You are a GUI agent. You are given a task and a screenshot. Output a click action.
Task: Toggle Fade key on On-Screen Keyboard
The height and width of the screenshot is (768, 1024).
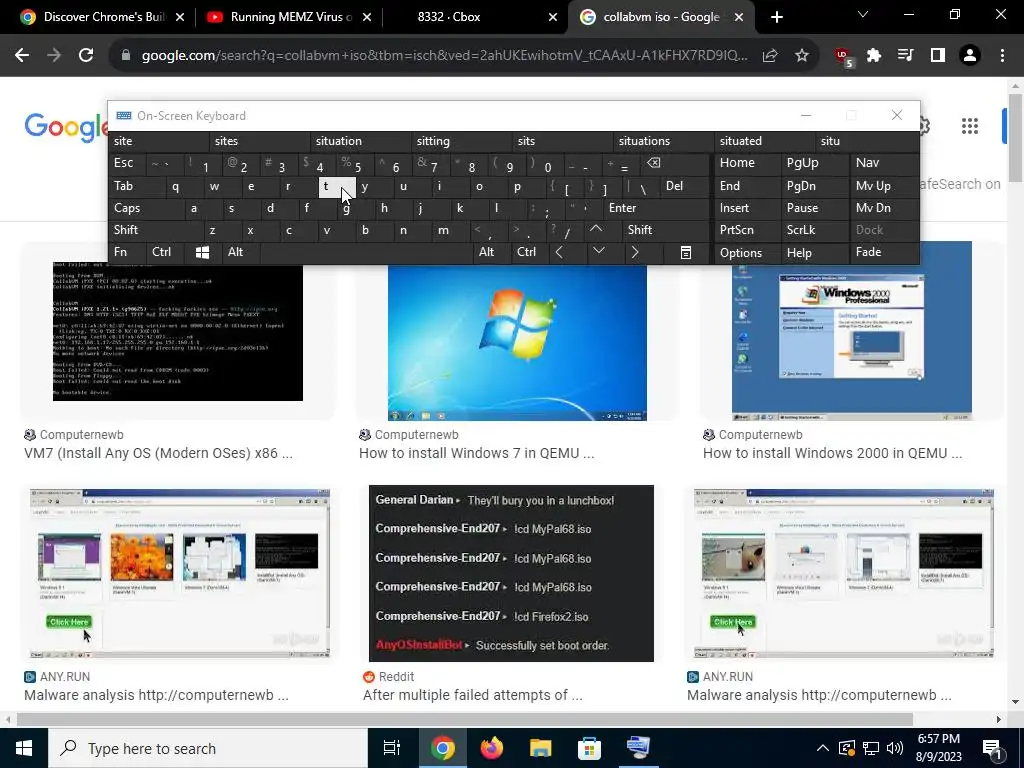click(x=884, y=252)
